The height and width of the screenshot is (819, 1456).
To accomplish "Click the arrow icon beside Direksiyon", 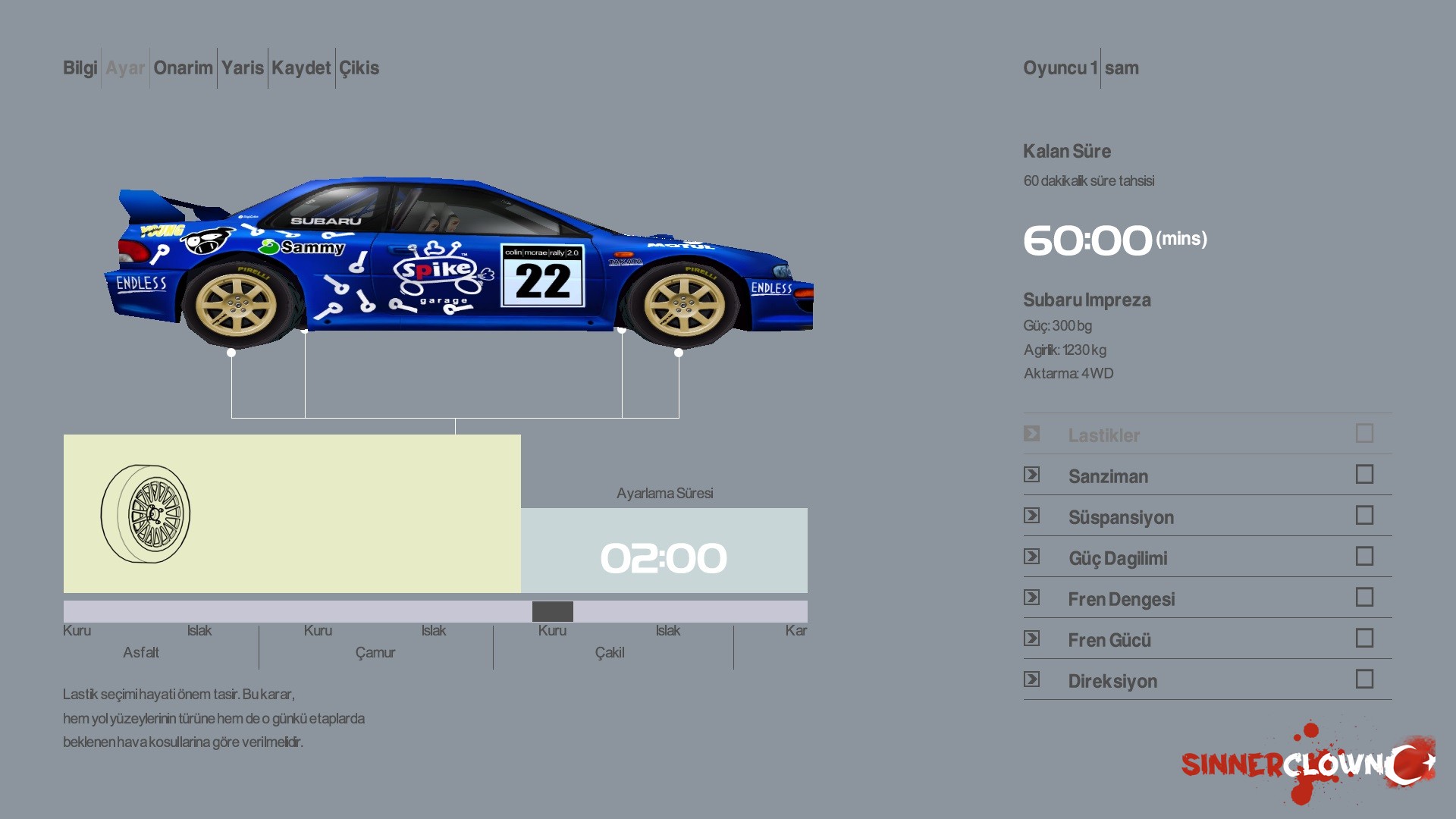I will 1031,679.
